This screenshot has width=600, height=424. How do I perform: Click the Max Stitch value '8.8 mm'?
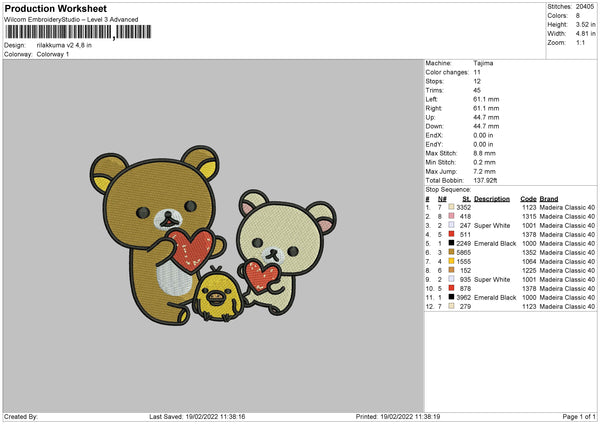pyautogui.click(x=484, y=153)
